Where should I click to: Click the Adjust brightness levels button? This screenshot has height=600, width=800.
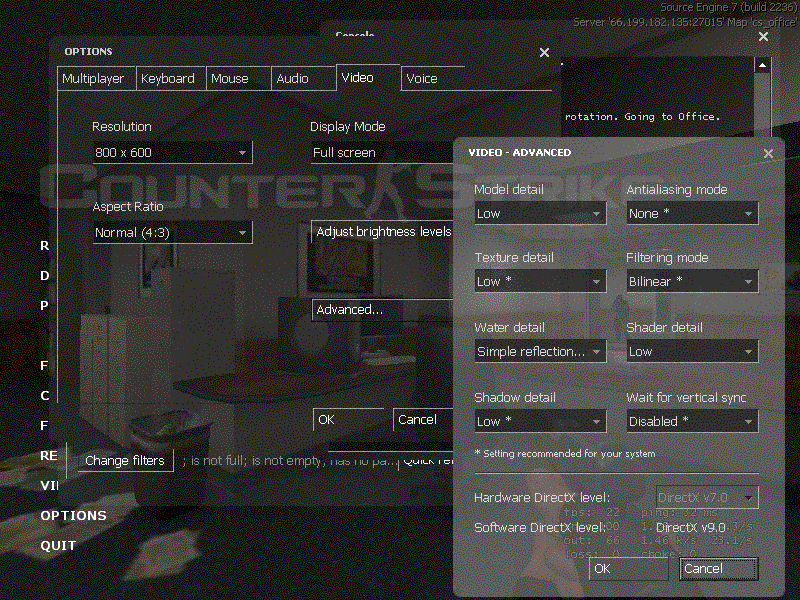(x=382, y=232)
